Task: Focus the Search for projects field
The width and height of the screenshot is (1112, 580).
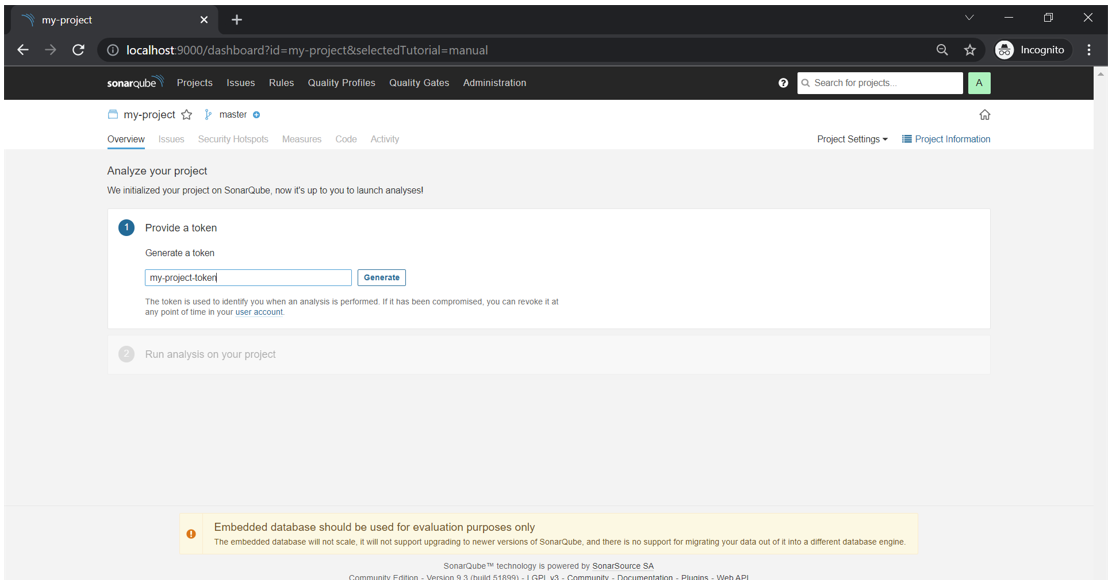Action: [x=880, y=83]
